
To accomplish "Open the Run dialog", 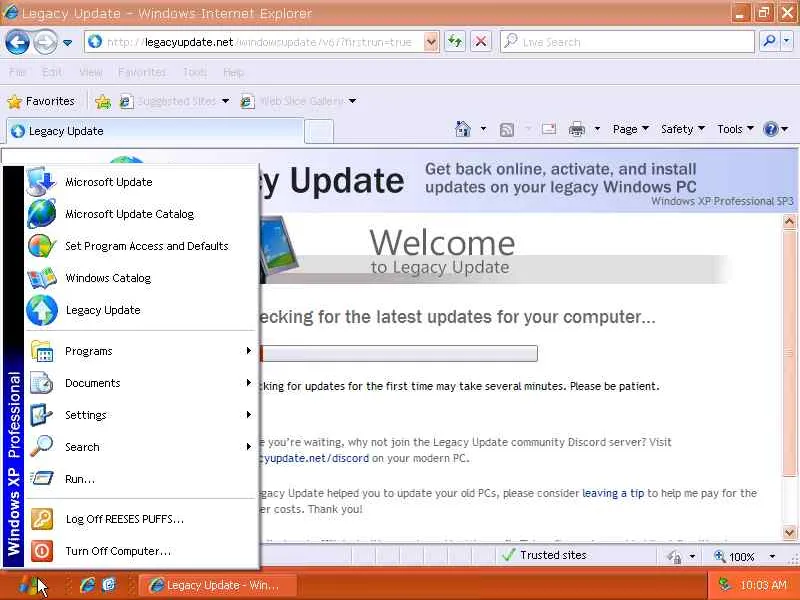I will 142,479.
